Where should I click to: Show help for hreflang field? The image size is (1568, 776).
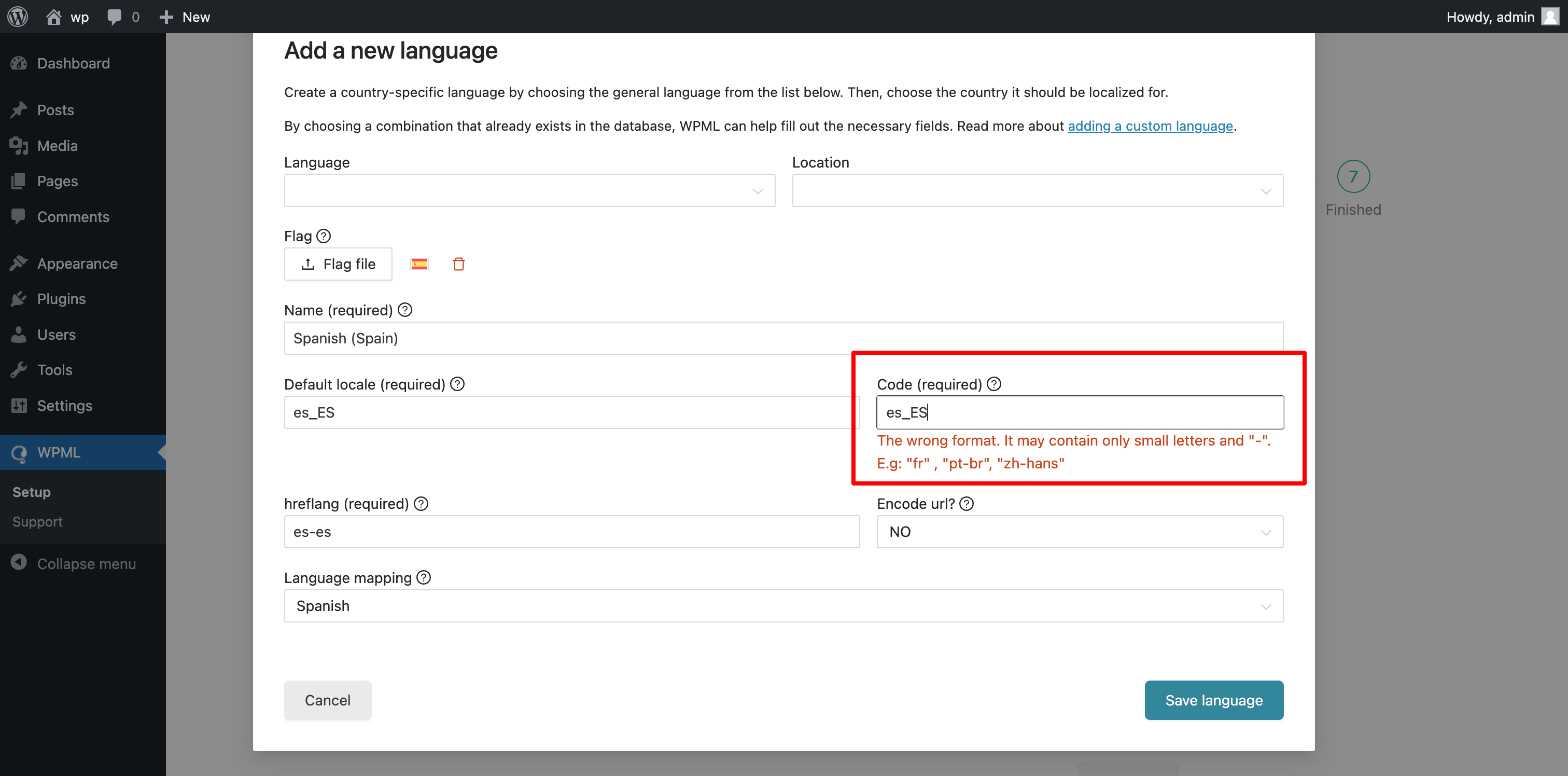[421, 503]
